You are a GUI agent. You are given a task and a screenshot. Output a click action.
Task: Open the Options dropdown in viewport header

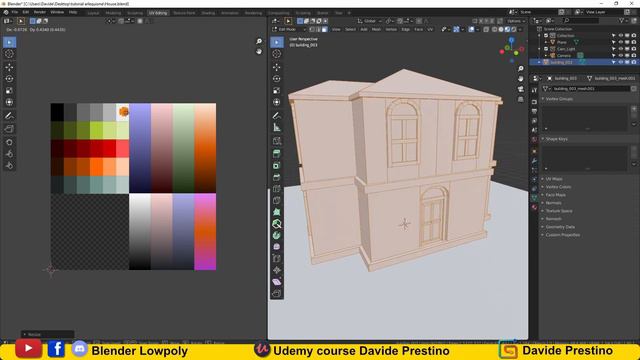[x=516, y=21]
